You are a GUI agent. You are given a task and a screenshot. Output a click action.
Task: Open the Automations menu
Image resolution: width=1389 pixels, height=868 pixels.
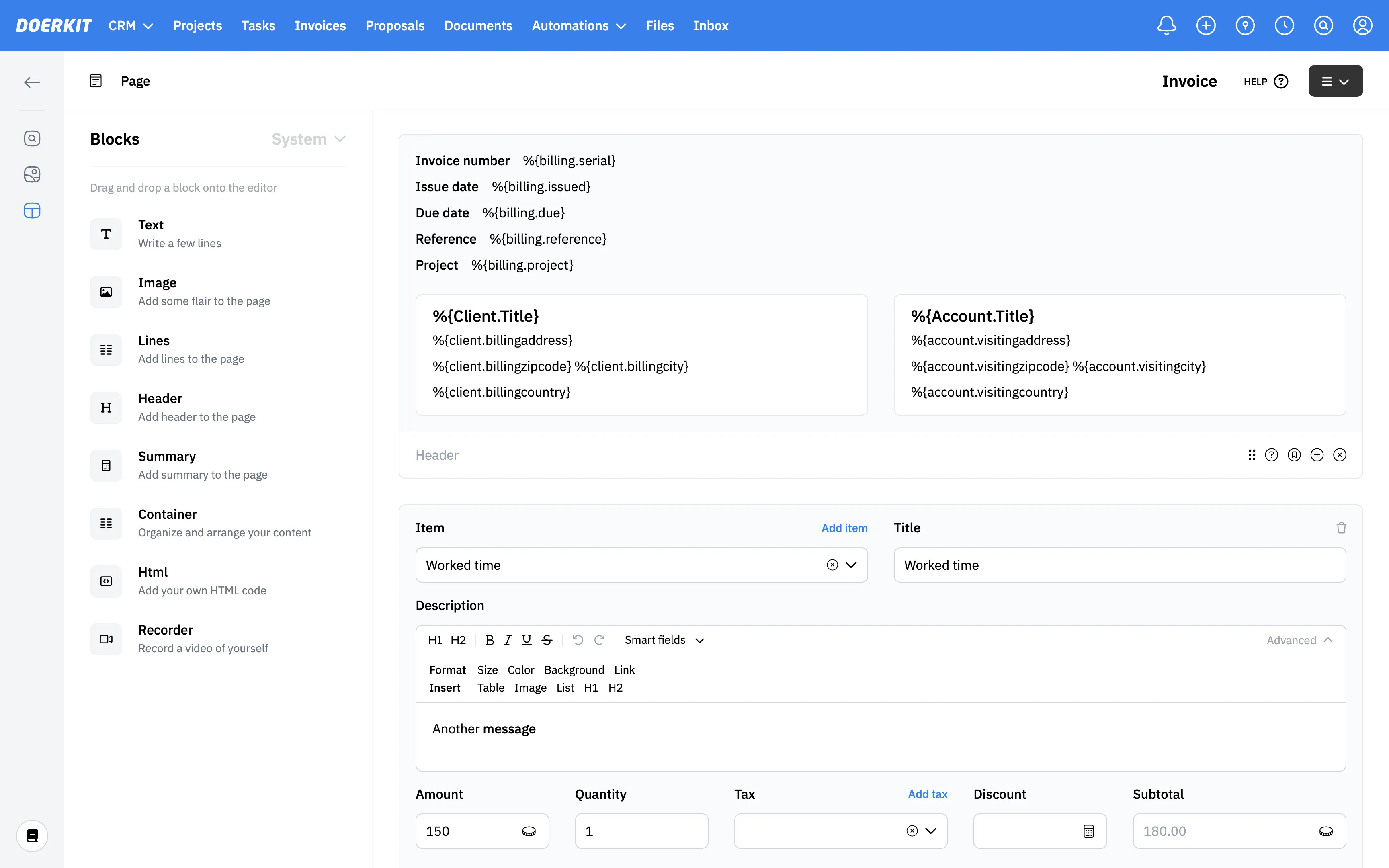point(578,25)
